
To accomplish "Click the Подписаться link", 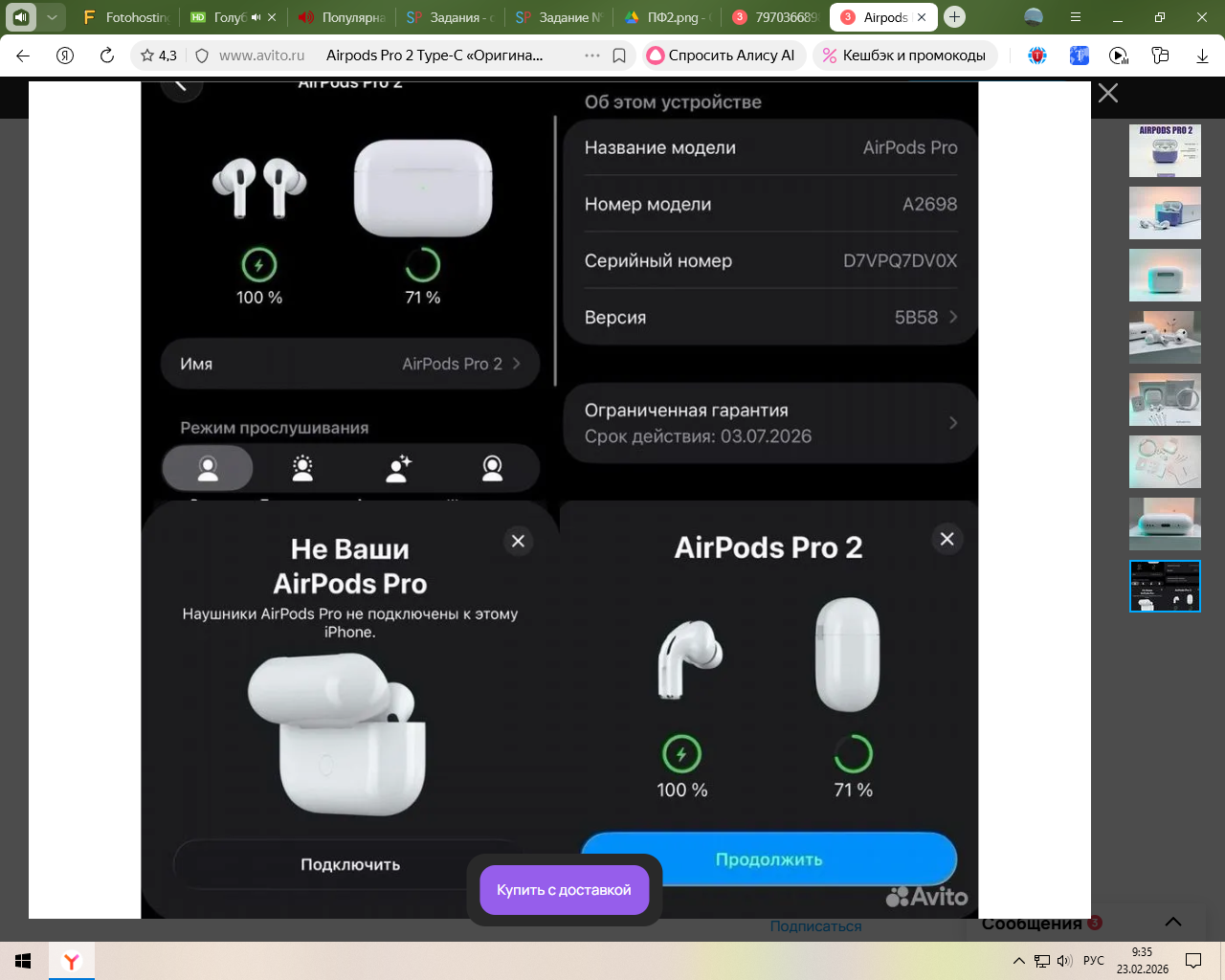I will 815,926.
